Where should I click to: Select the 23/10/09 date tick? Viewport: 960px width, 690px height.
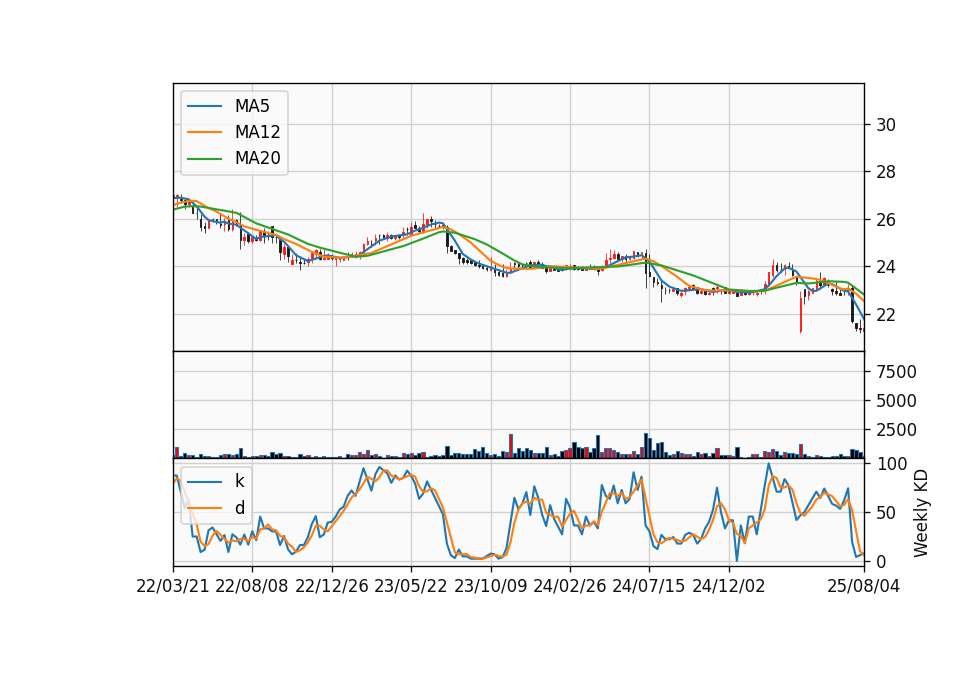(x=490, y=586)
